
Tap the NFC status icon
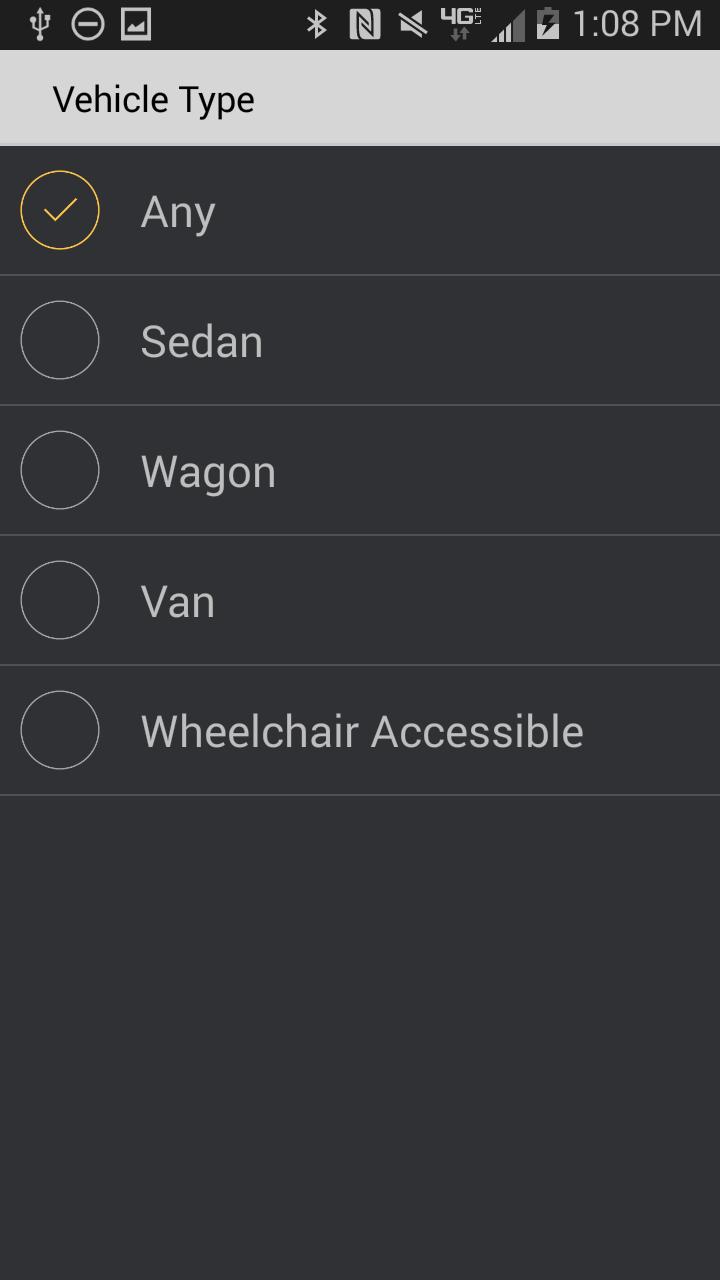pos(365,24)
